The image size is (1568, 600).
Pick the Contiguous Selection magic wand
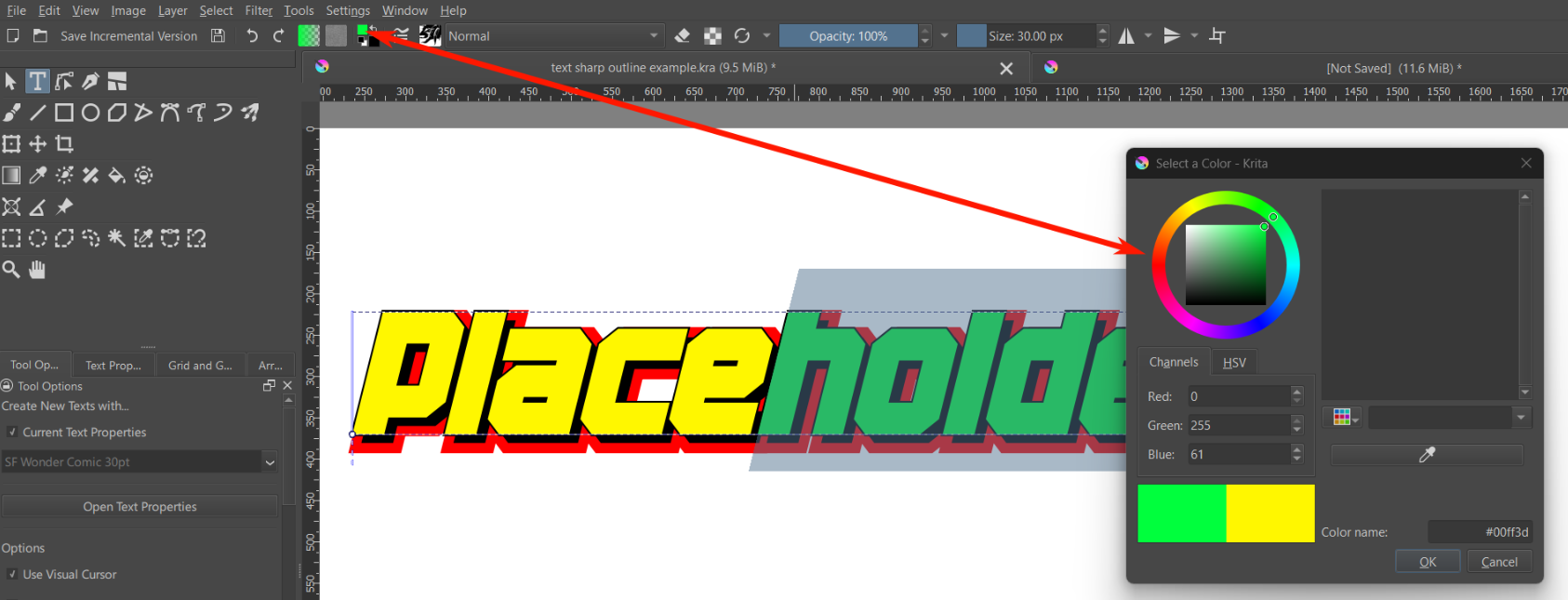point(116,238)
